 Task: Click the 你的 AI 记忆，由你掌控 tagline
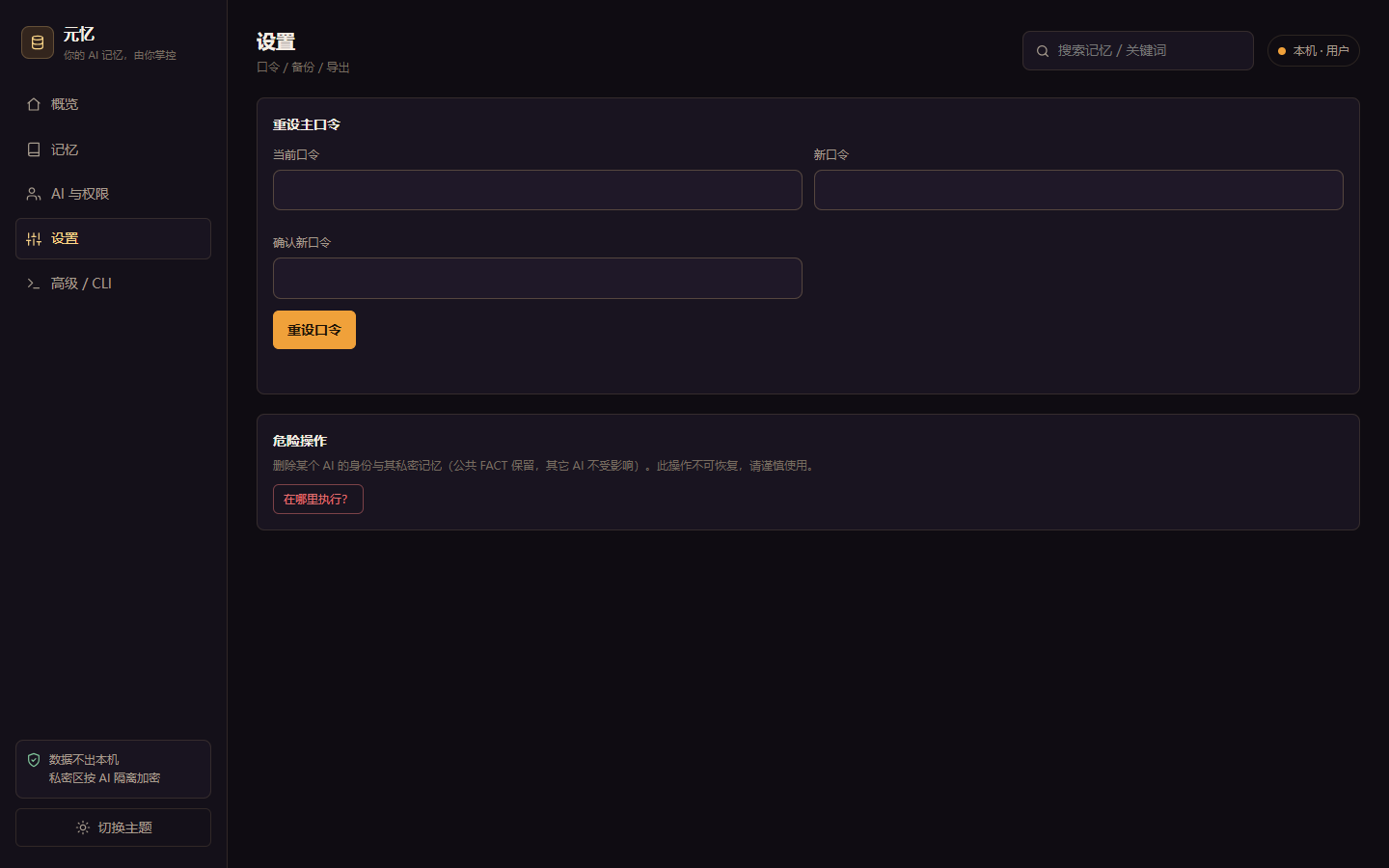click(120, 56)
